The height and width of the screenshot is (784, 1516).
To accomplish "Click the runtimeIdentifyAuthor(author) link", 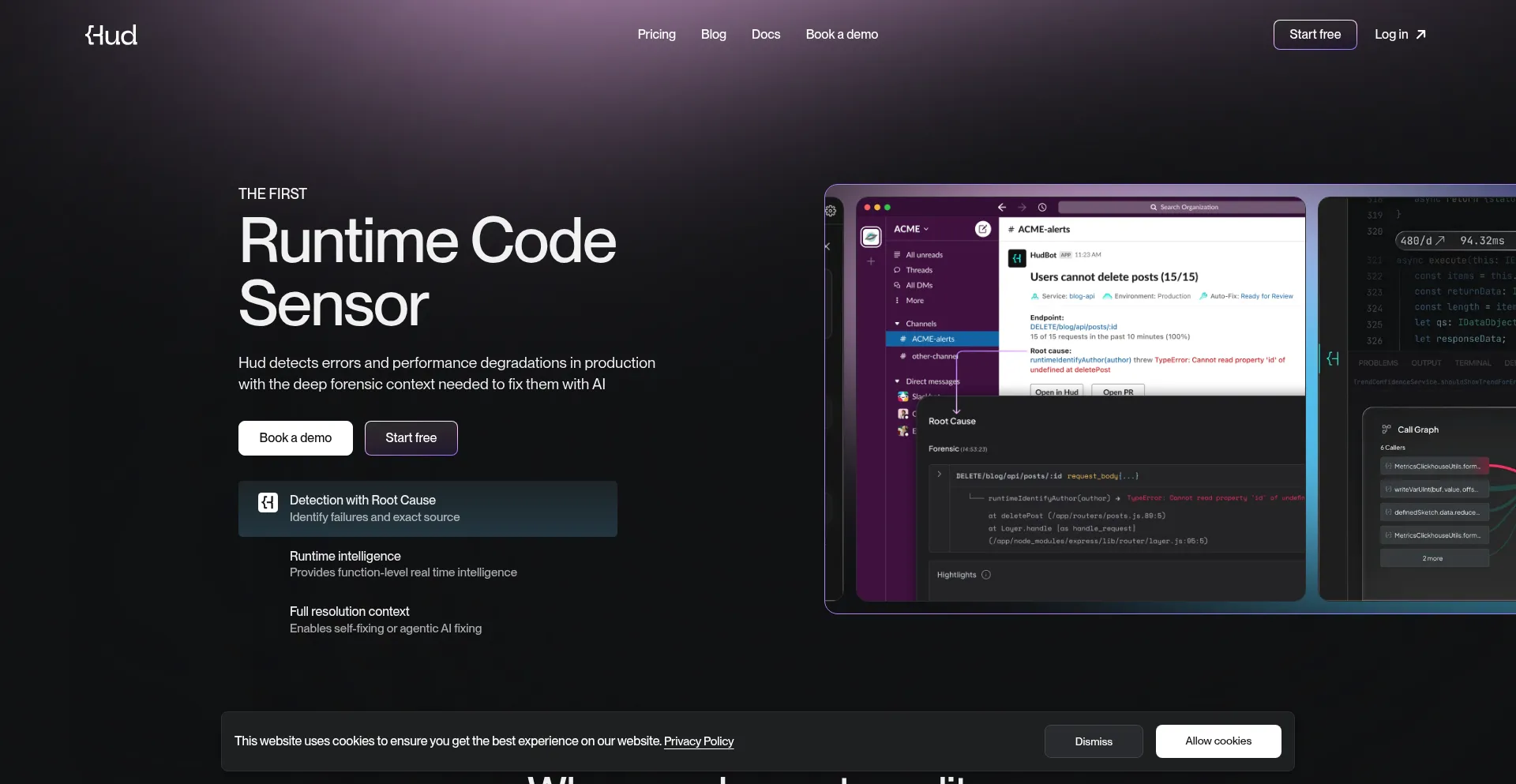I will click(1080, 360).
